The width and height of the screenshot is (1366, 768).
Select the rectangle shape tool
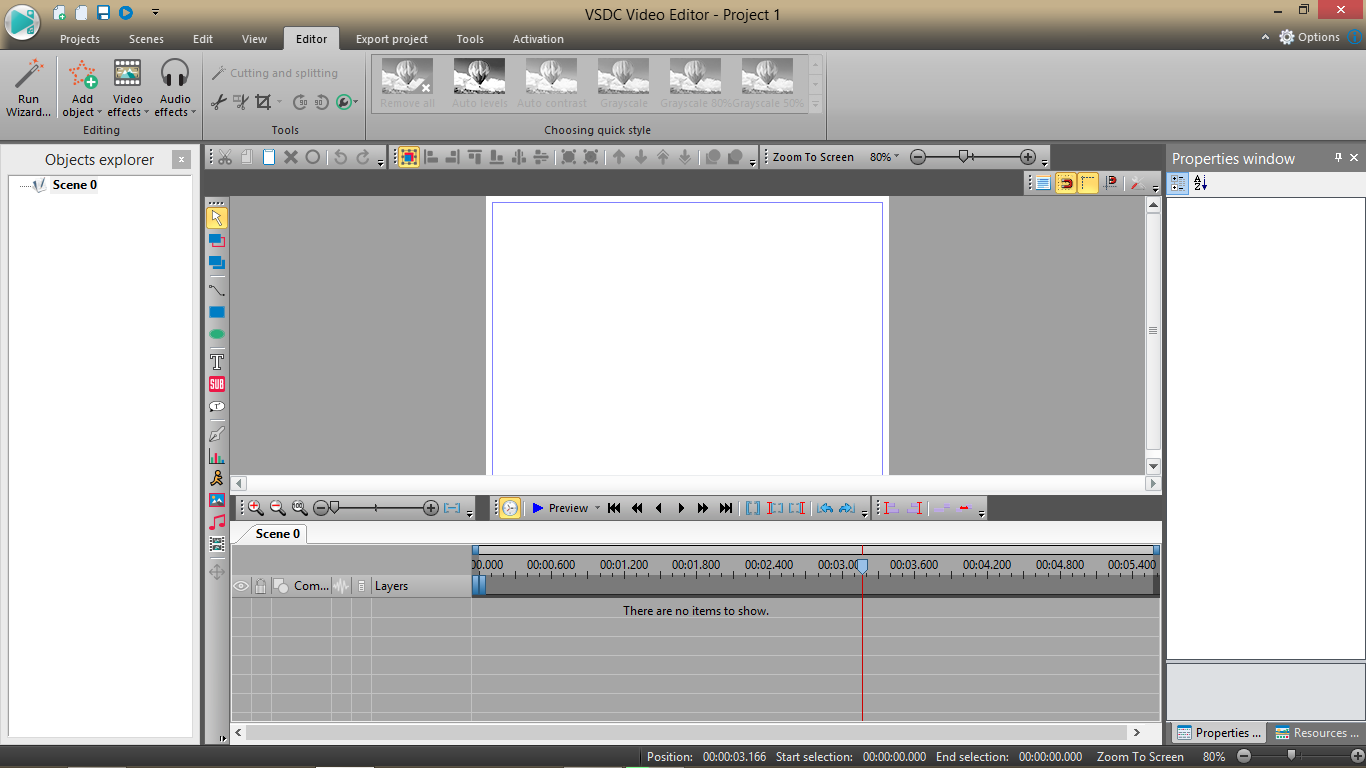(x=217, y=312)
